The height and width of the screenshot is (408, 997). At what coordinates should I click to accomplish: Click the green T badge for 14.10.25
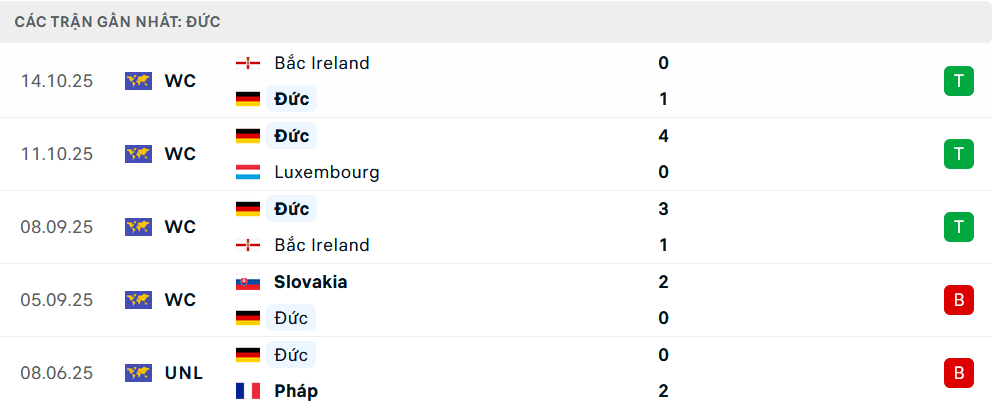[x=958, y=81]
